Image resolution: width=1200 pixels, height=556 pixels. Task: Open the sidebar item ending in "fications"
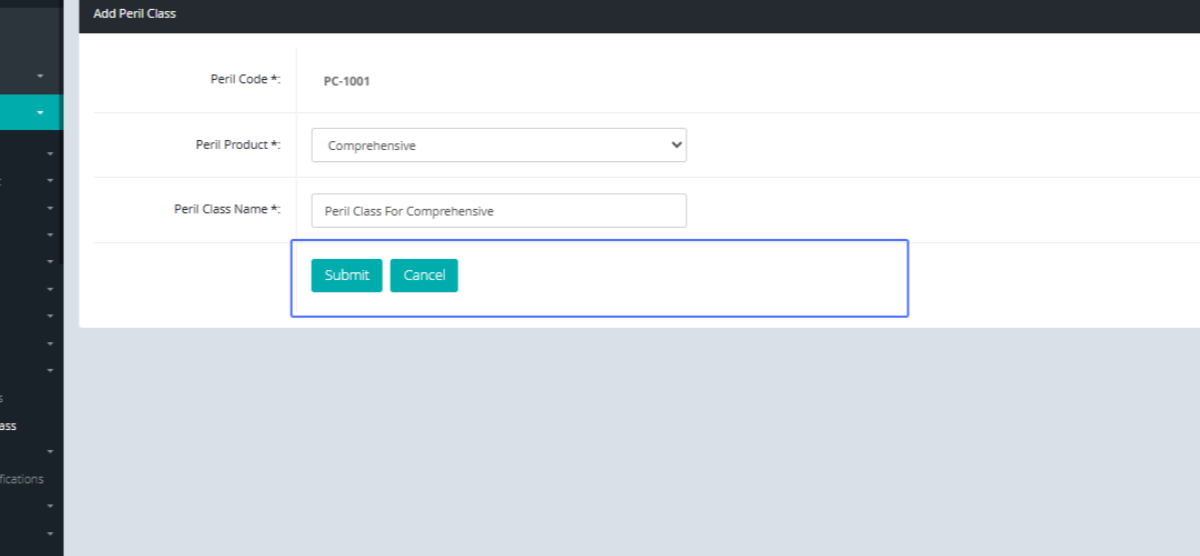coord(22,479)
